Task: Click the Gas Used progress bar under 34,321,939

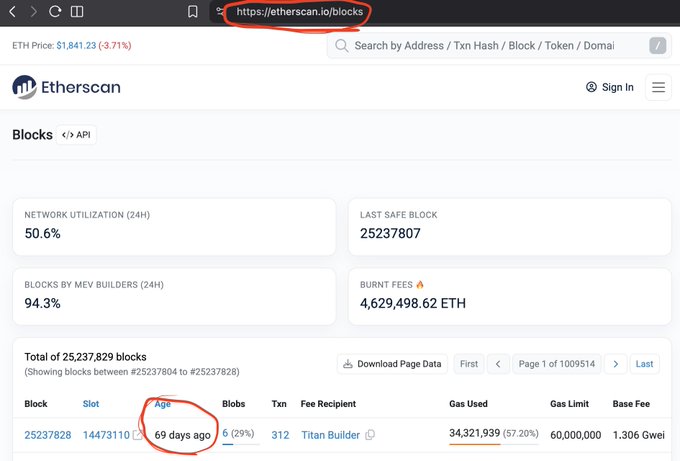Action: pos(494,444)
